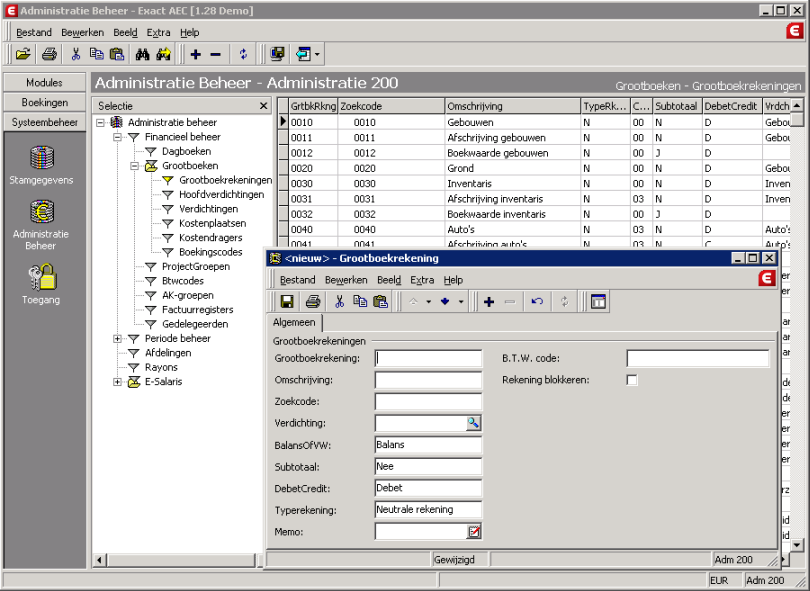Click the layout window icon in Grootboekrekening toolbar

click(598, 302)
